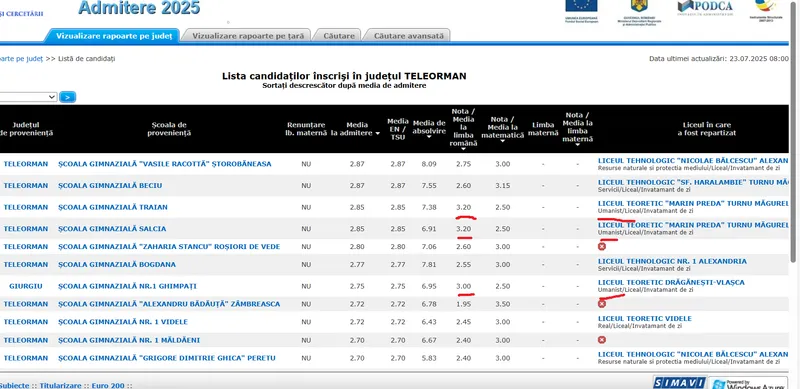The image size is (800, 389).
Task: Open Liceul Teoretic Videle link
Action: [644, 319]
